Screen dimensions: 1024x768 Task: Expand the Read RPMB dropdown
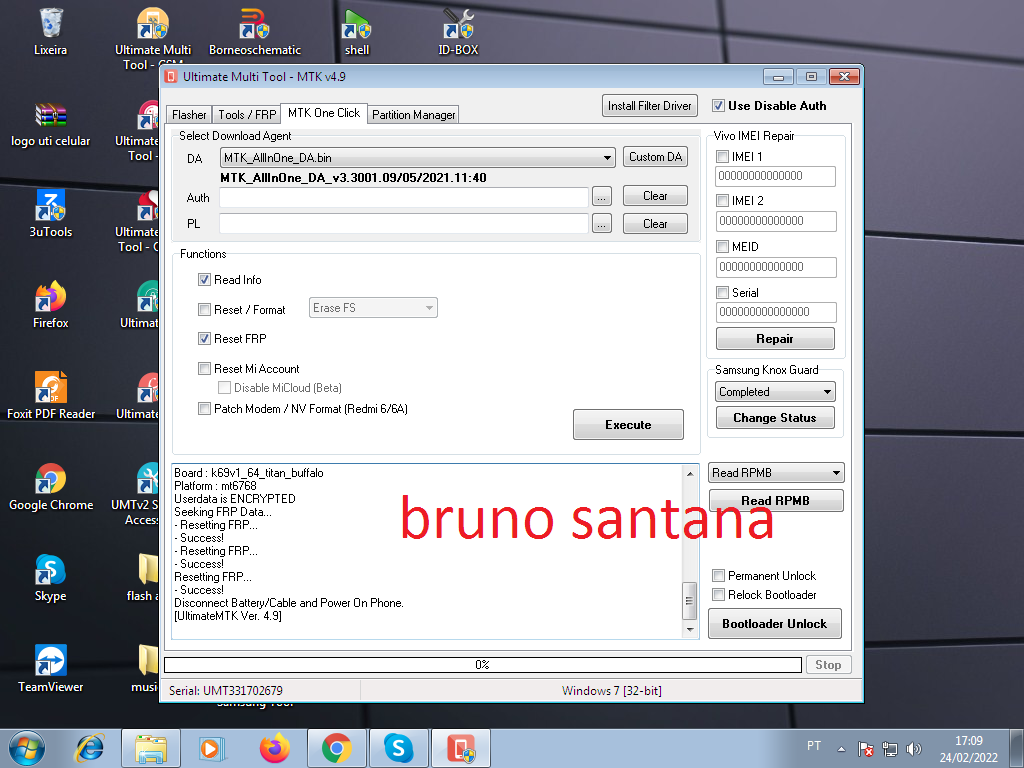(776, 473)
